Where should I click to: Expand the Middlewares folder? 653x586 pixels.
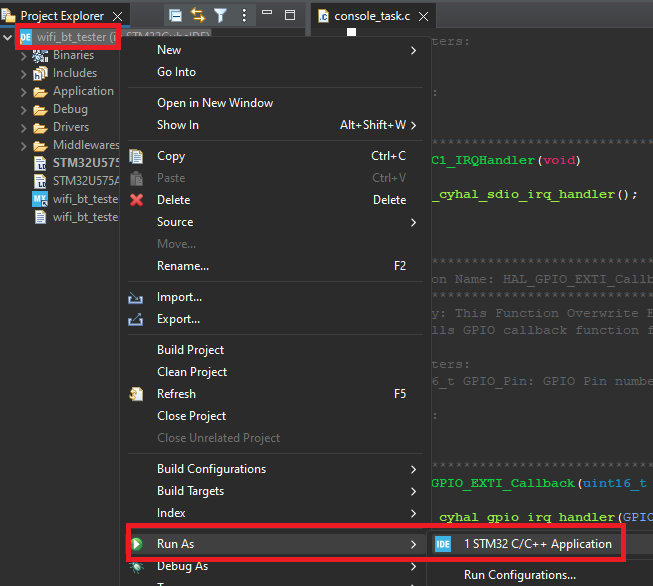24,146
